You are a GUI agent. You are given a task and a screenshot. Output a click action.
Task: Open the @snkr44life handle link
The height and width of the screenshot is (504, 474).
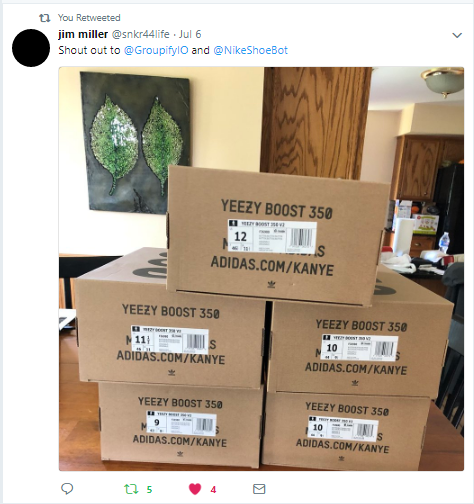point(140,34)
